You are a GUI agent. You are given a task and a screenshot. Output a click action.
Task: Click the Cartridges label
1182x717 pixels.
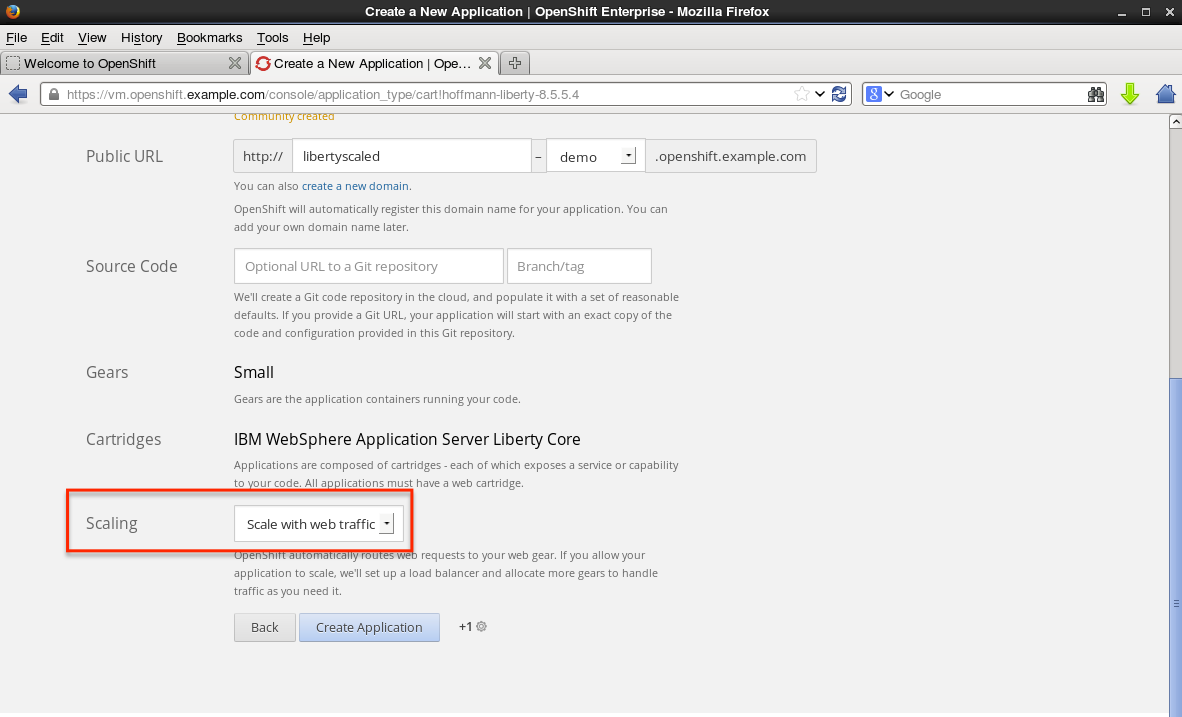(124, 440)
